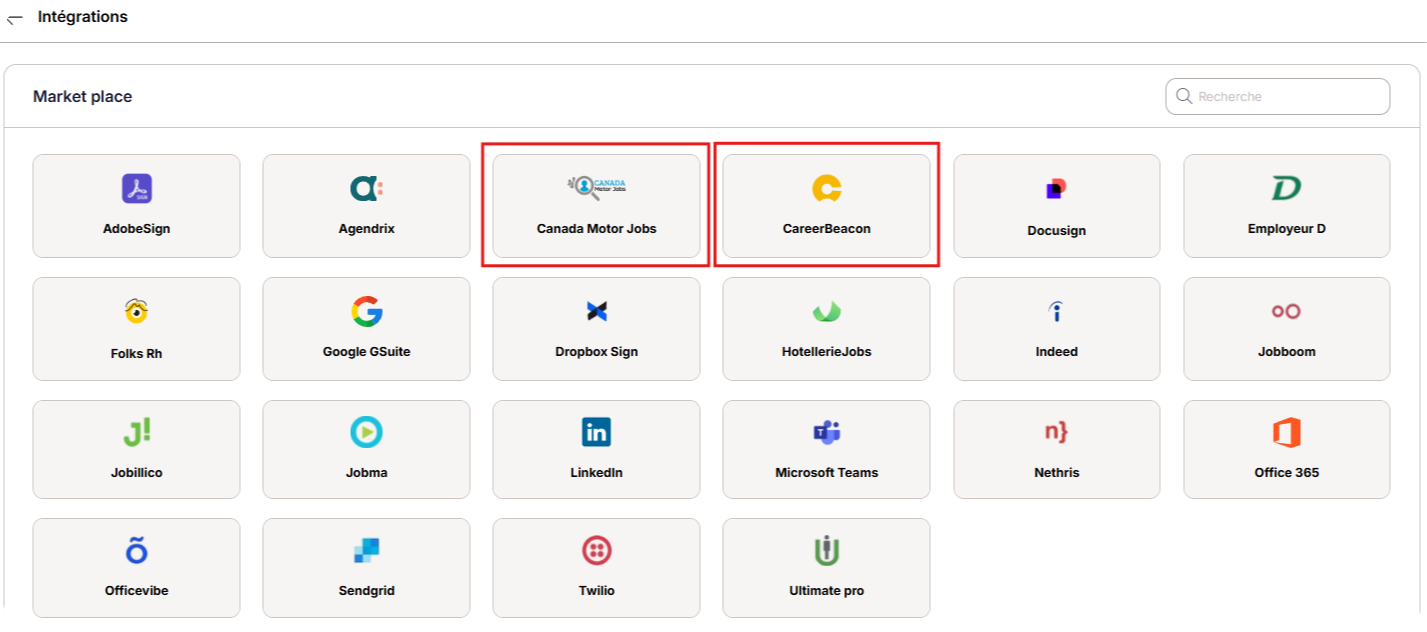Click the Officevibe label text

137,591
